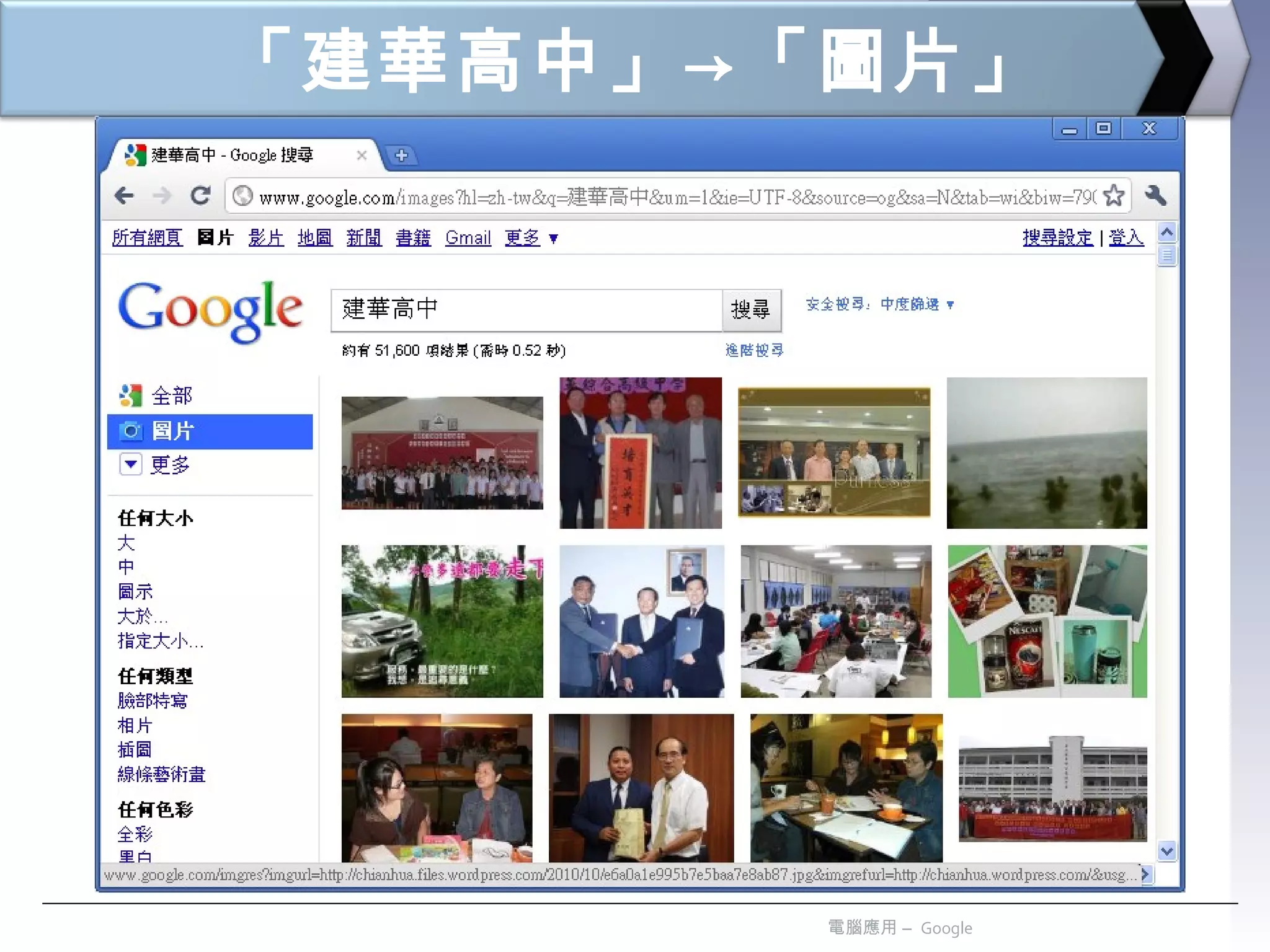1270x952 pixels.
Task: Open 地圖 in the top navigation
Action: [x=314, y=237]
